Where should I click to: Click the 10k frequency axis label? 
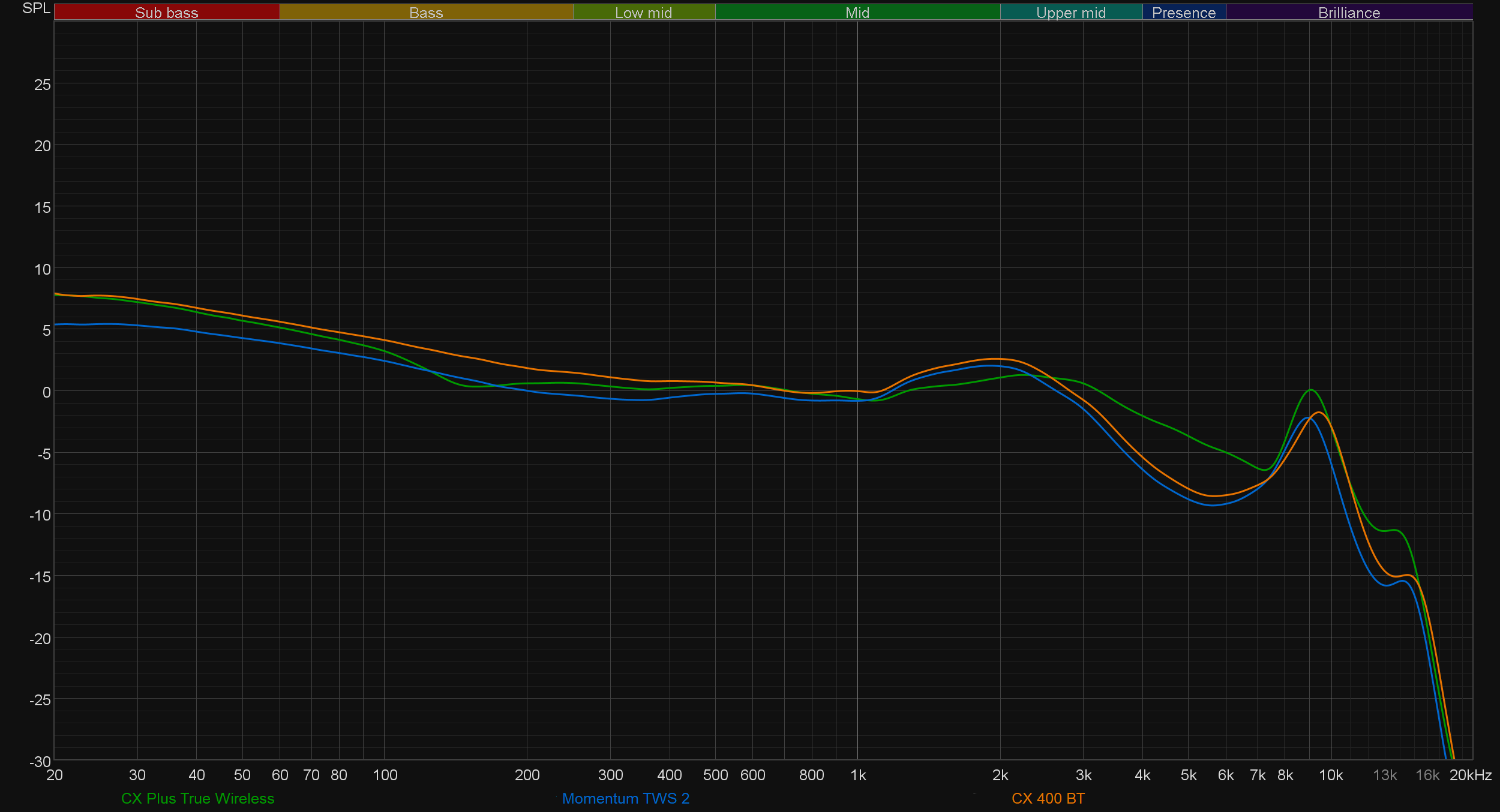coord(1330,775)
